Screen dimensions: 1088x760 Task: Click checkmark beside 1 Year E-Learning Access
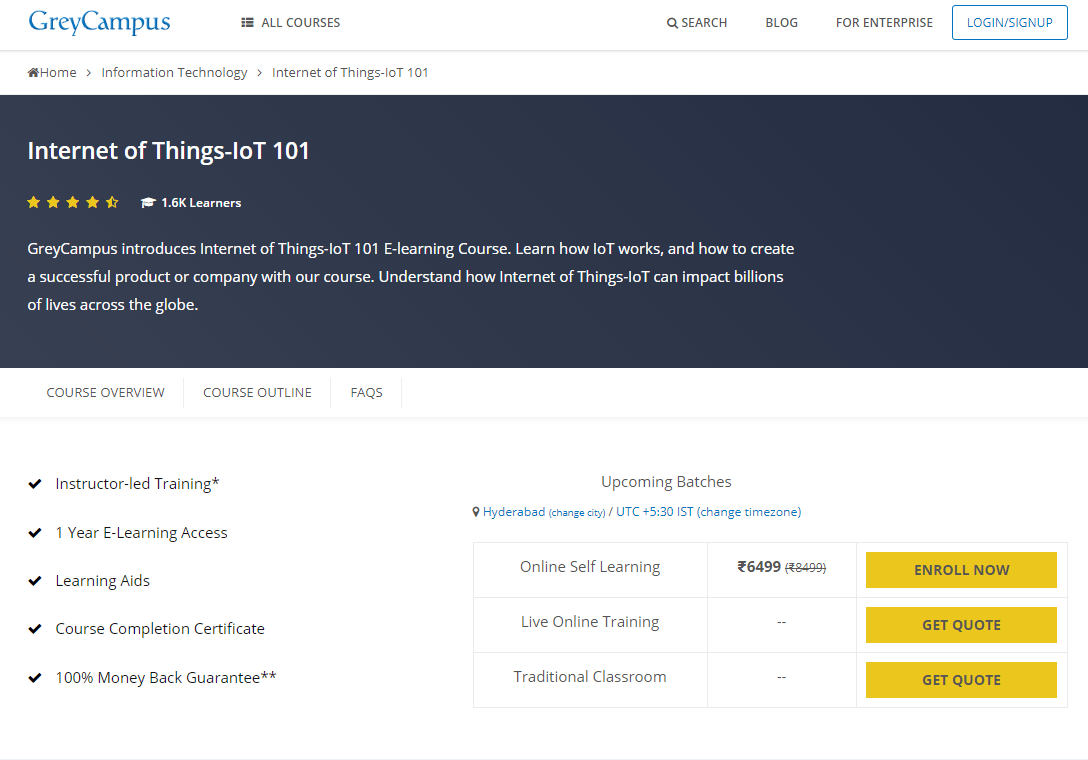click(35, 533)
